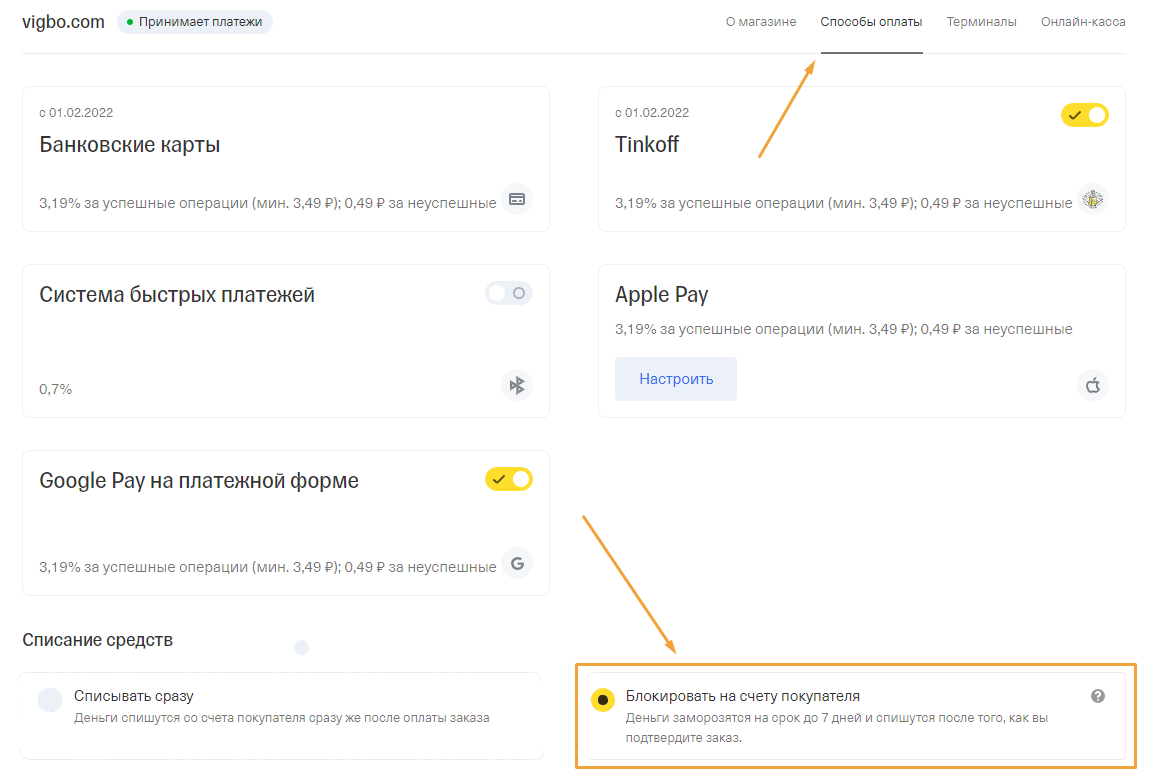Open help question mark for blocking option
Image resolution: width=1155 pixels, height=782 pixels.
(x=1098, y=696)
